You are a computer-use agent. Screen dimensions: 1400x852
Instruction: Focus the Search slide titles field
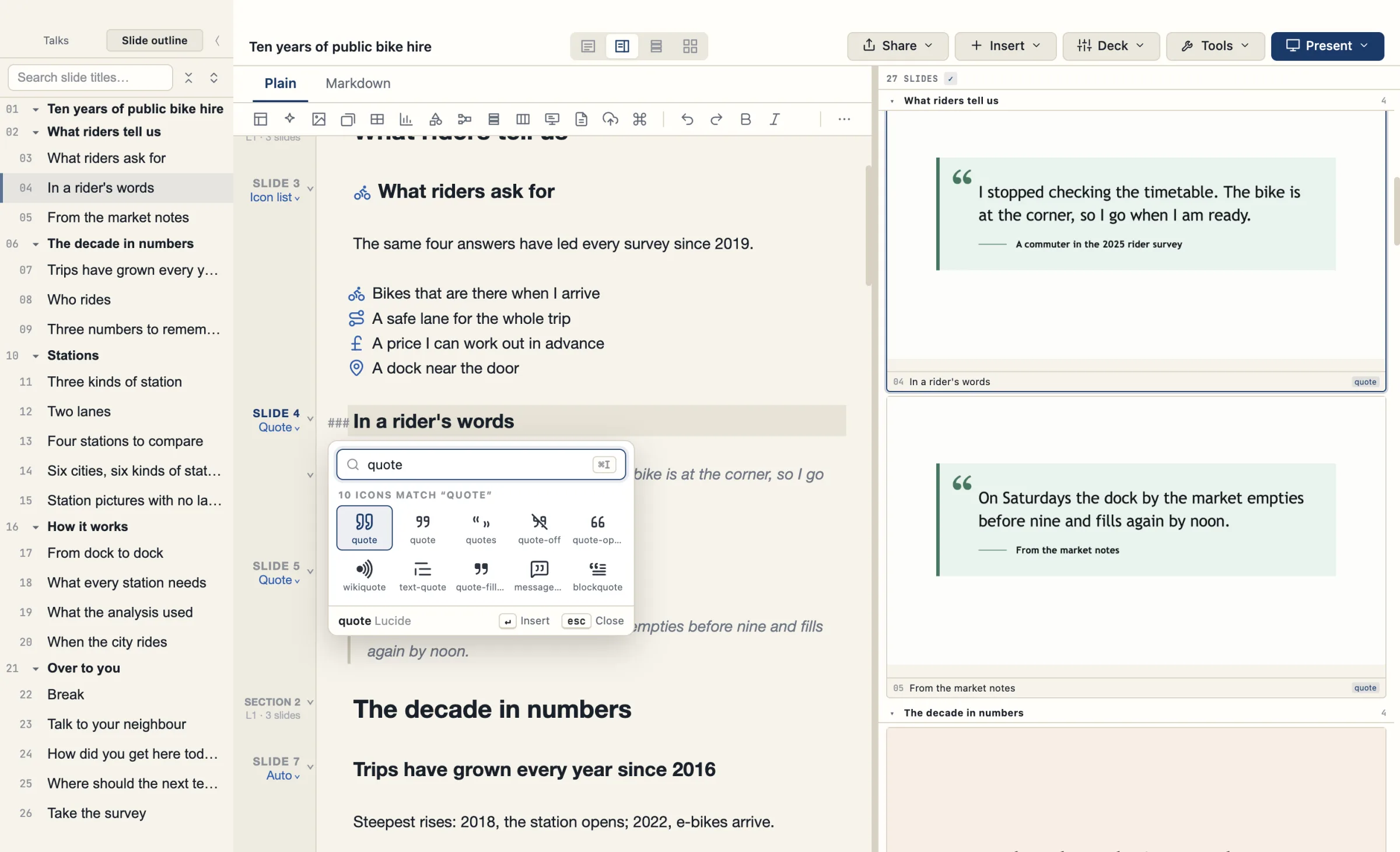point(90,78)
